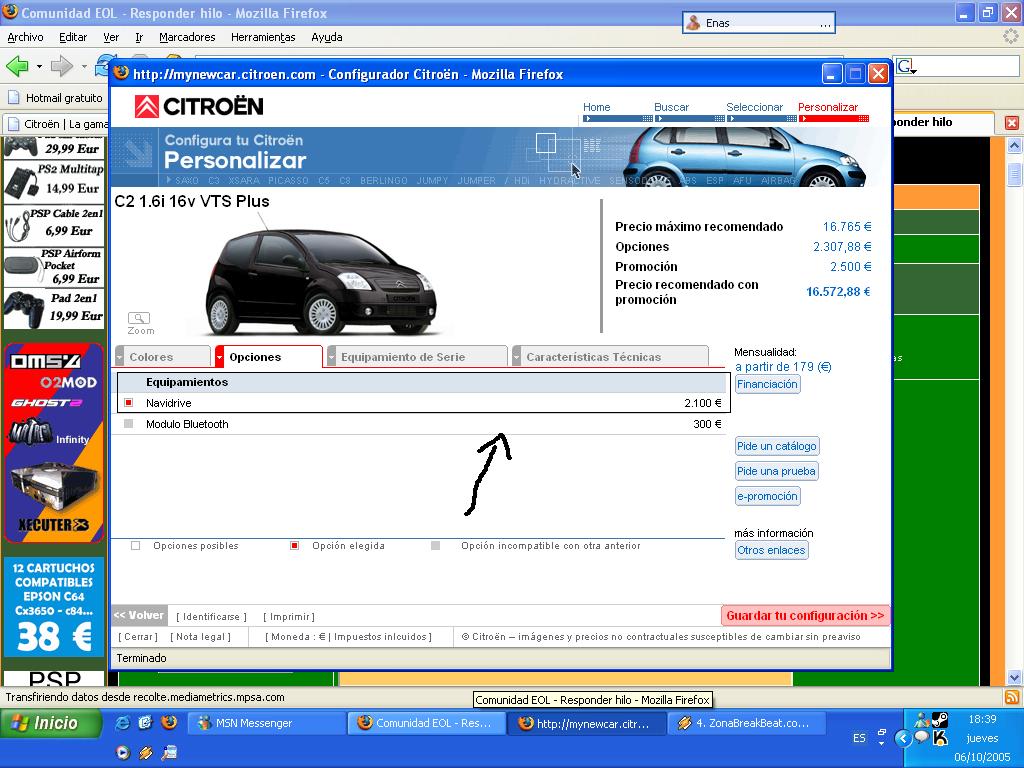
Task: Click the Financiación button
Action: (767, 384)
